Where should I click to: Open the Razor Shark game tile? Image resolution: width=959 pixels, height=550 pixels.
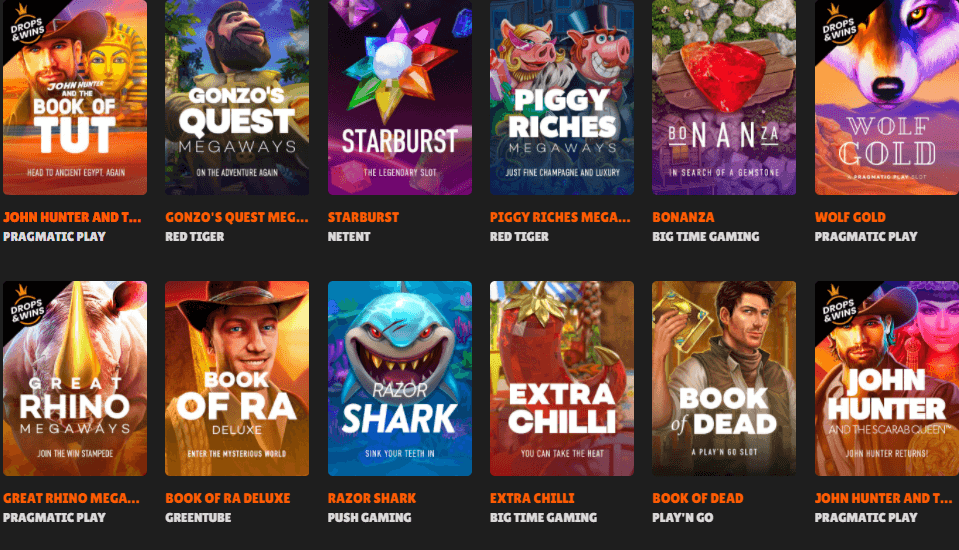tap(399, 378)
